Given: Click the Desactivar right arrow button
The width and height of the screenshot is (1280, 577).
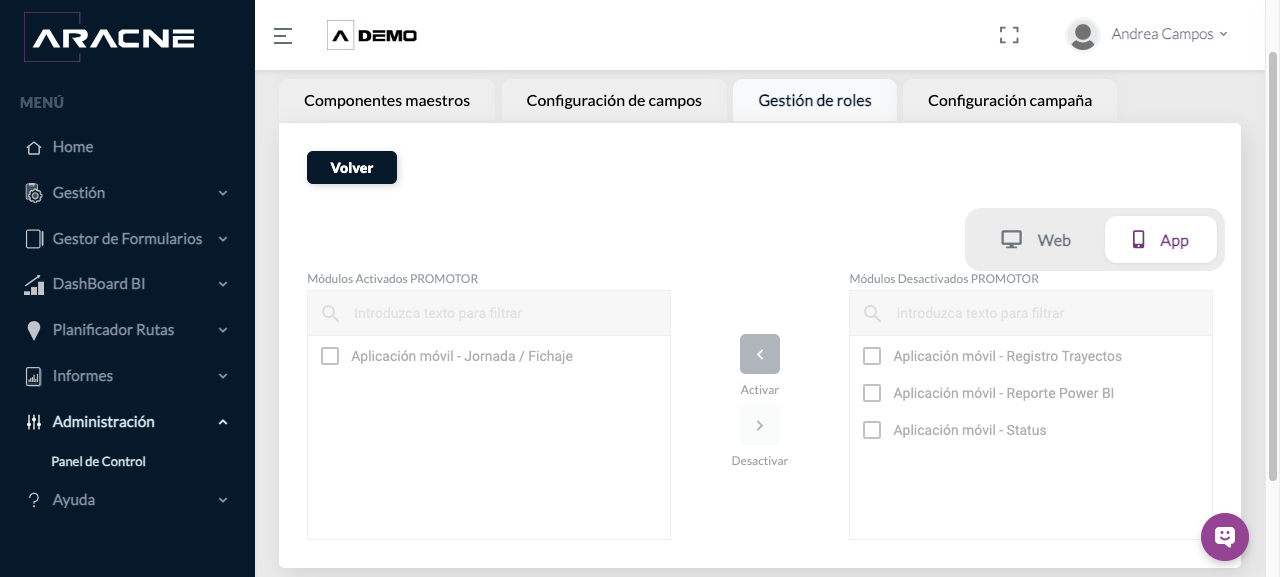Looking at the screenshot, I should pos(760,425).
